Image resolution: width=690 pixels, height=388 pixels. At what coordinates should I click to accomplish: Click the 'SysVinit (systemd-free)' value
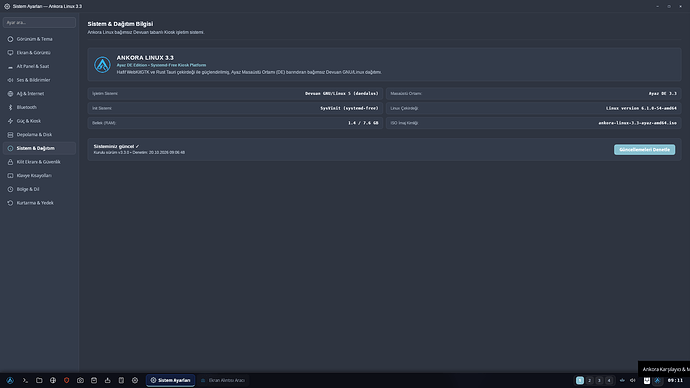349,108
